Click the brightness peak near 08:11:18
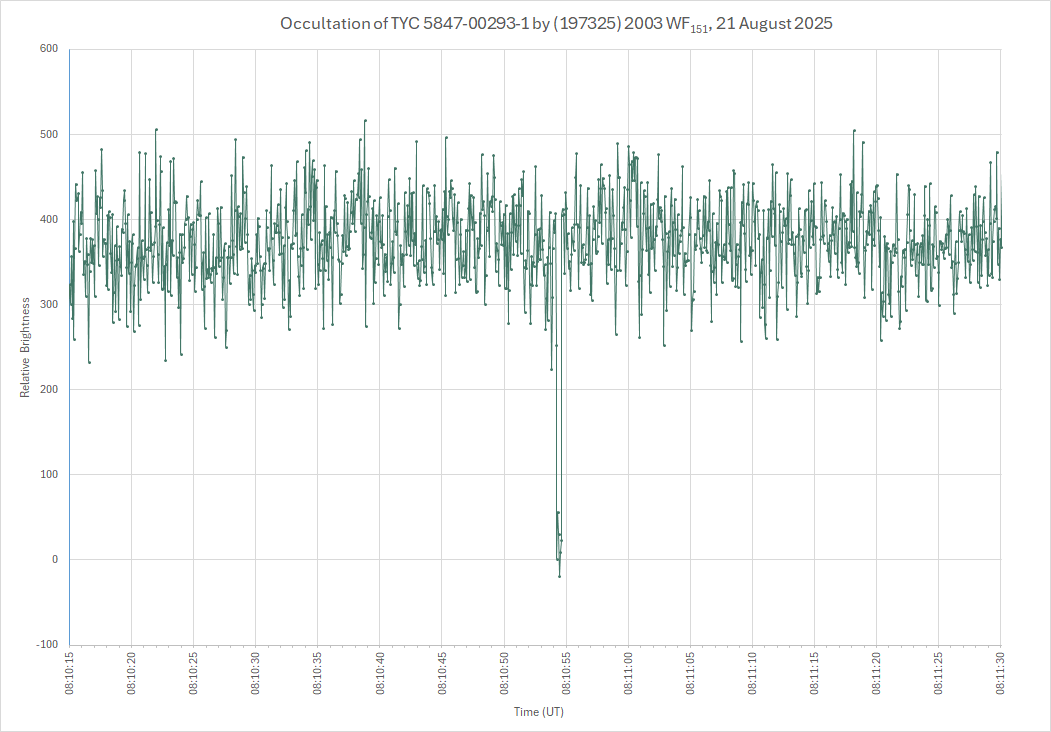1051x732 pixels. [854, 130]
